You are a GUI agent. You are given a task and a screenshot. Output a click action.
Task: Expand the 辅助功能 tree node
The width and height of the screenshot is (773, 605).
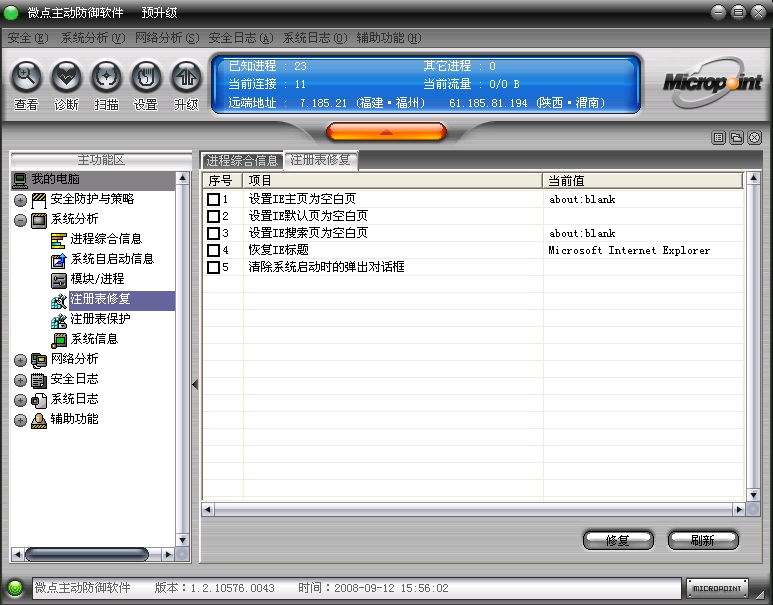coord(20,420)
